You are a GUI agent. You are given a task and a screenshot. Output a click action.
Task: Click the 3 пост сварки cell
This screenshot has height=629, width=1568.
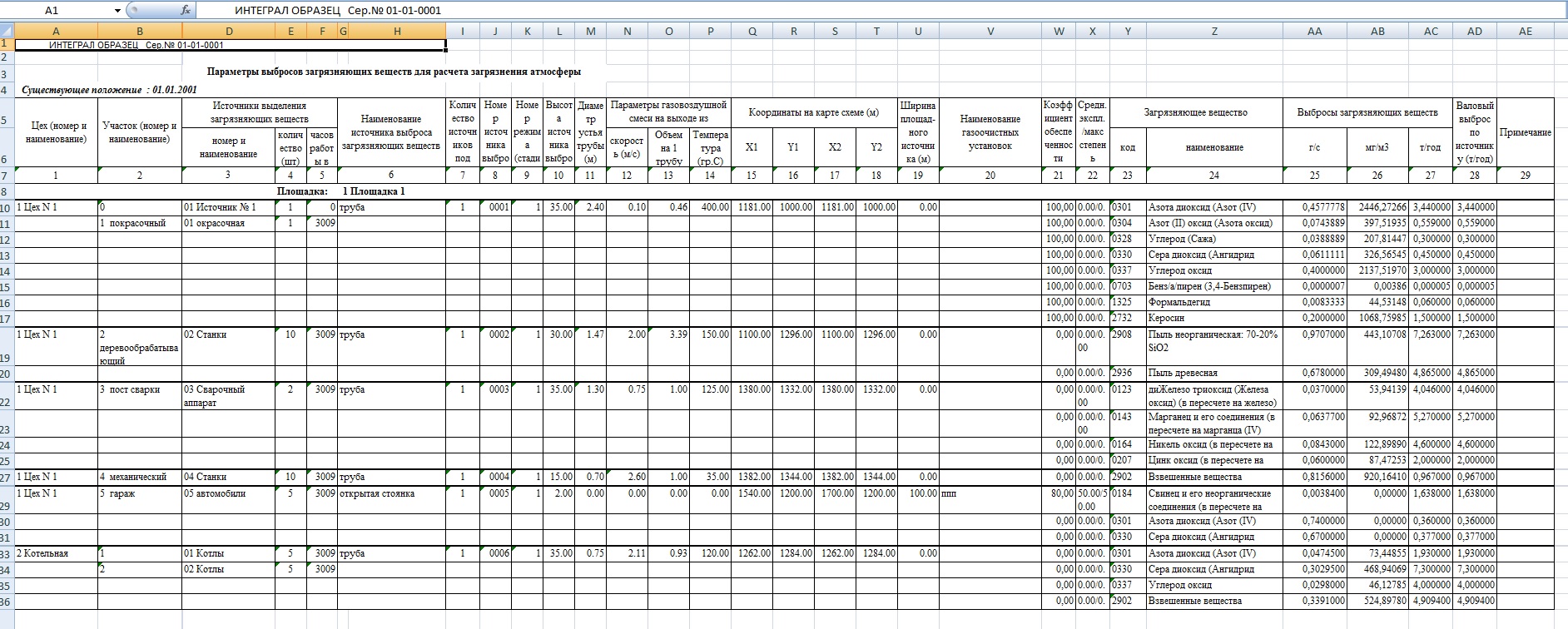click(139, 390)
